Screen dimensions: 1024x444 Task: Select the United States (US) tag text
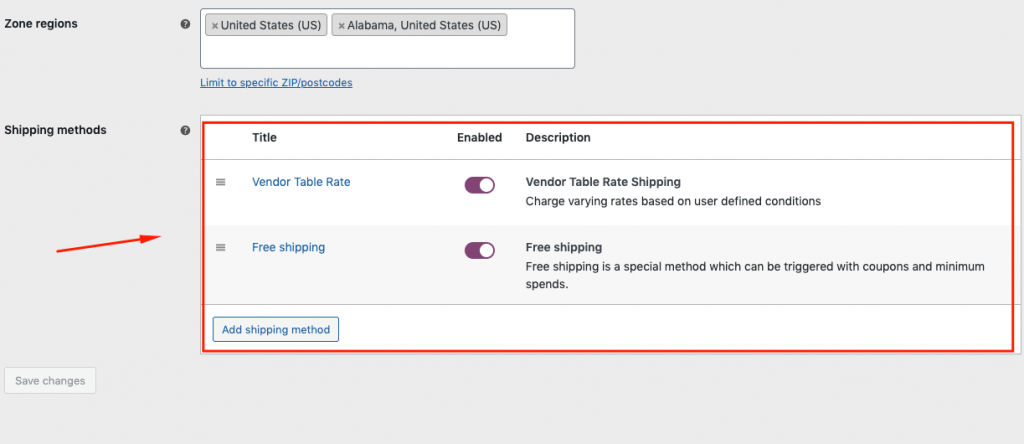[x=271, y=26]
